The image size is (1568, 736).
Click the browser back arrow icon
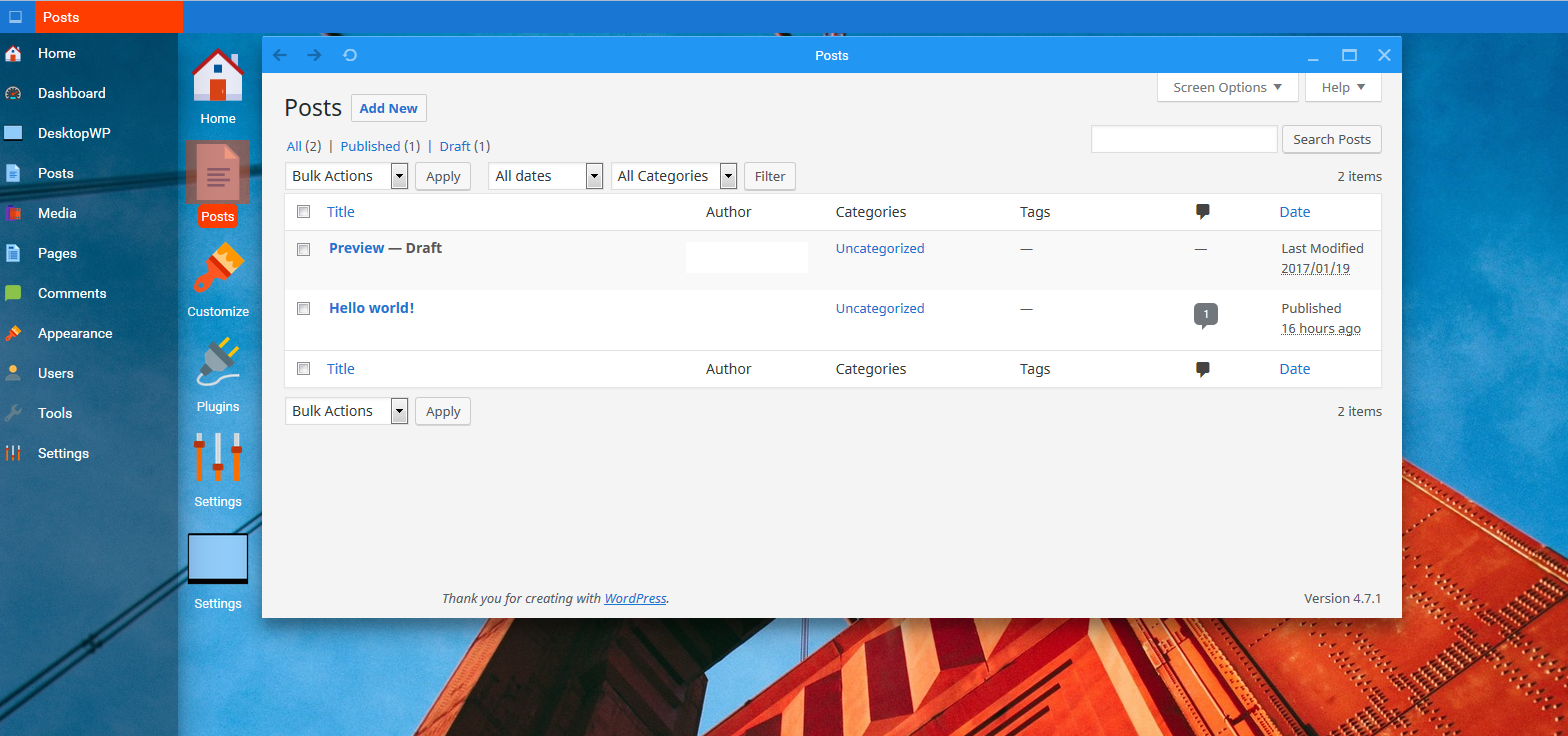click(x=280, y=55)
